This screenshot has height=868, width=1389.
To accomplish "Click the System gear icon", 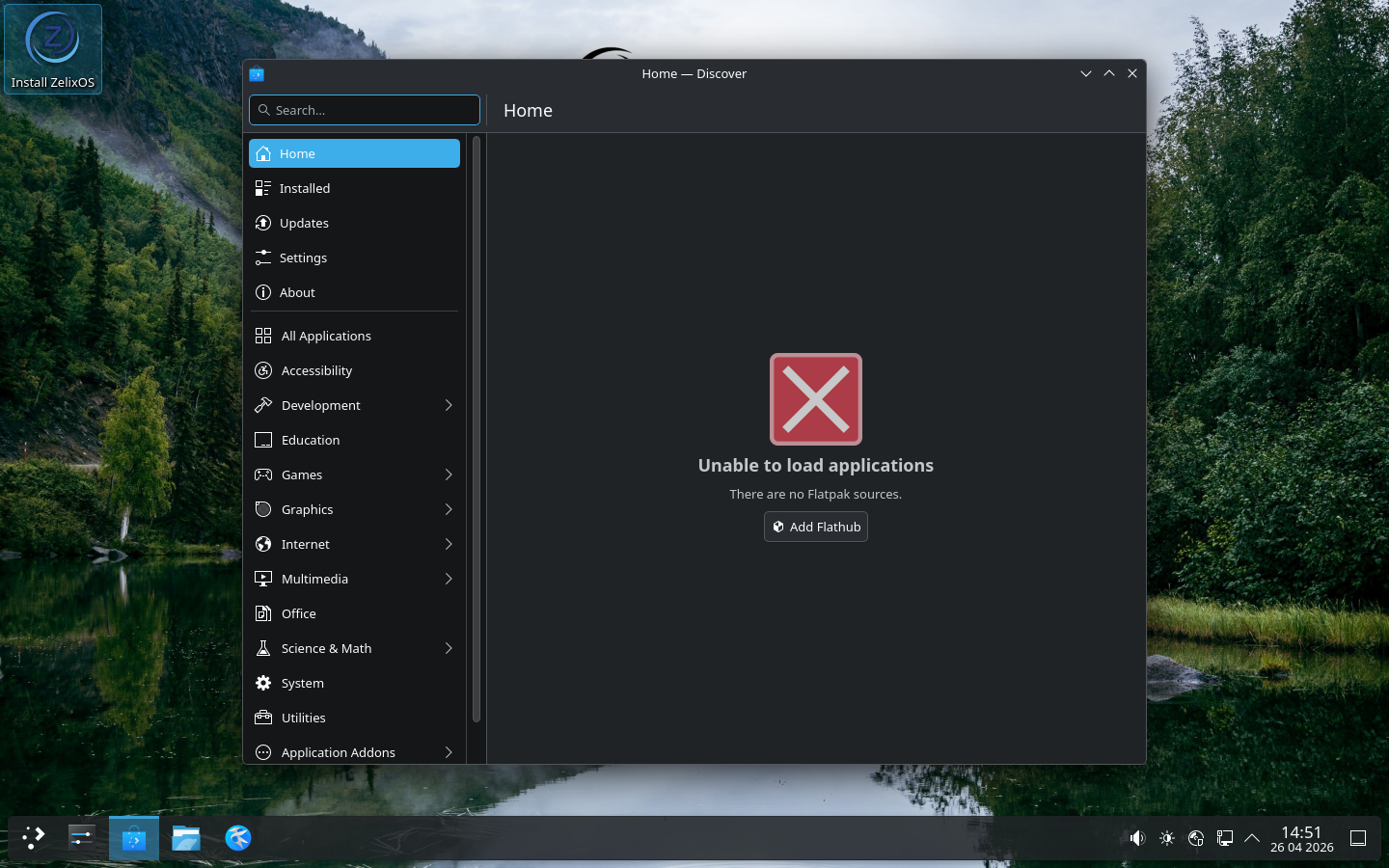I will point(263,683).
